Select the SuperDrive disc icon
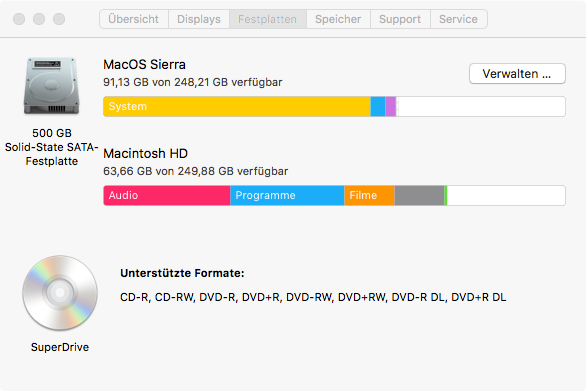This screenshot has height=391, width=586. [60, 293]
